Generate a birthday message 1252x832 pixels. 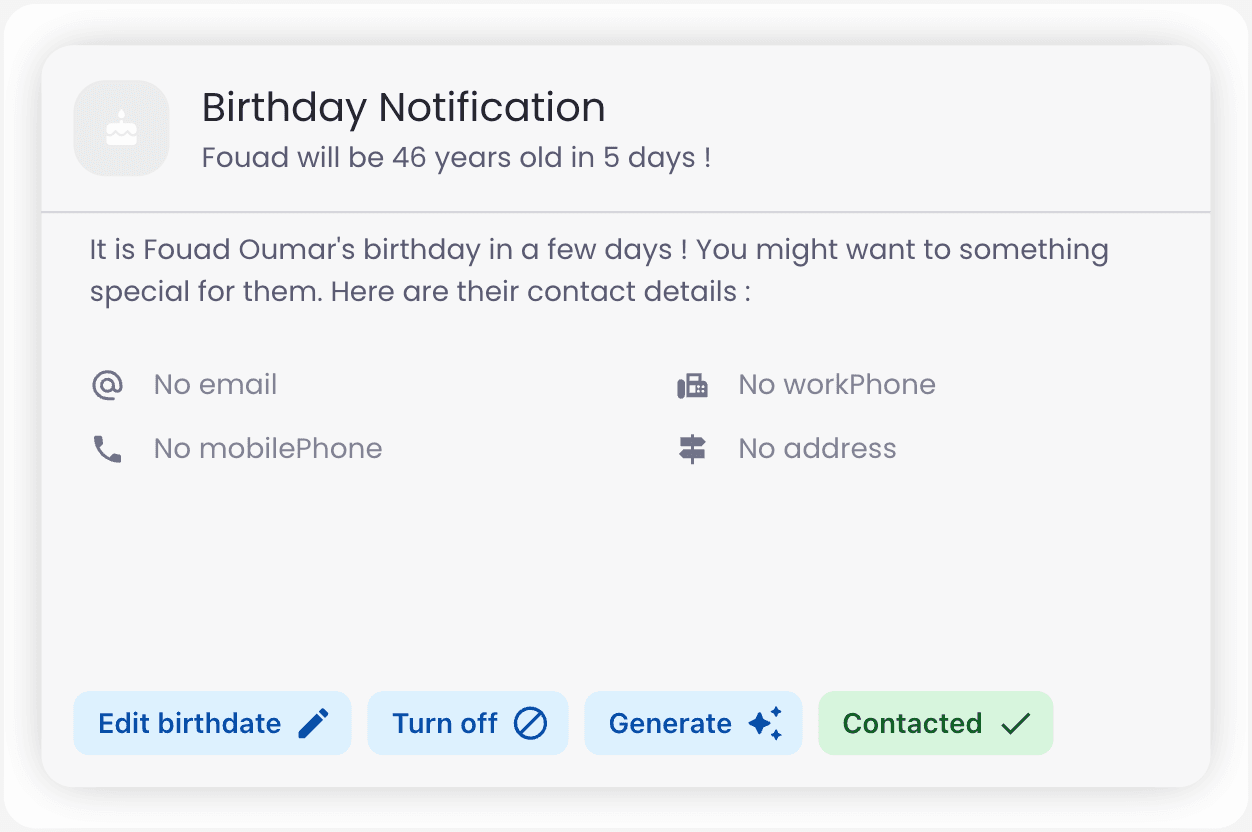pyautogui.click(x=693, y=722)
